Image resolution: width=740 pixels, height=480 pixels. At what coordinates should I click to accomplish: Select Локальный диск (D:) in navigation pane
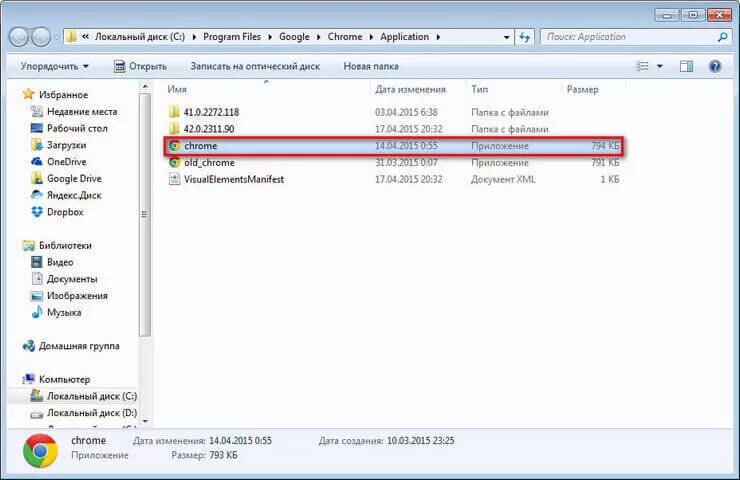[92, 413]
